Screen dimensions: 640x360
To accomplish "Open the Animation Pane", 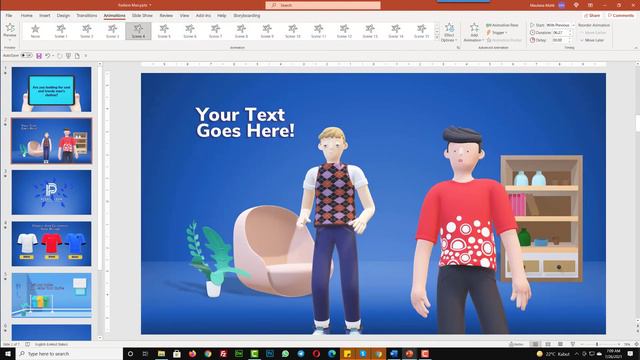I will click(502, 25).
